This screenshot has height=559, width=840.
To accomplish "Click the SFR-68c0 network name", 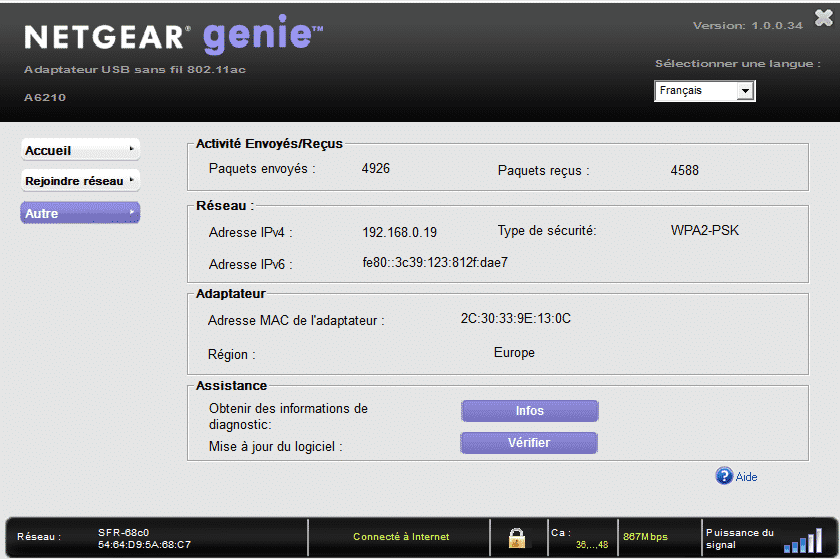I will point(123,532).
